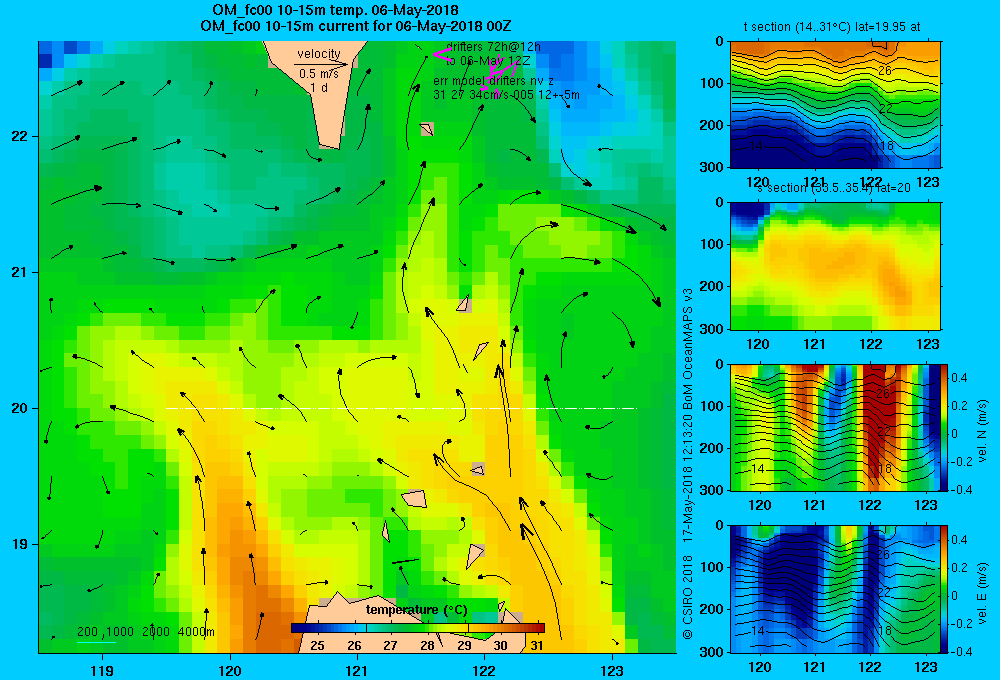Click latitude label '21' on main map axis

click(x=19, y=272)
